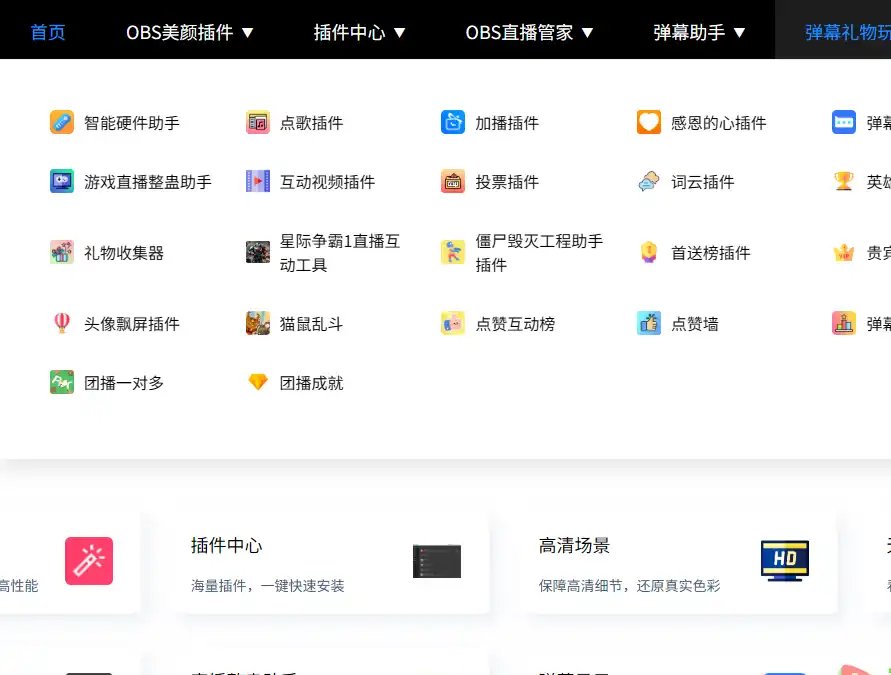891x675 pixels.
Task: Click the 点赞墙 thumbs-up icon
Action: coord(648,323)
